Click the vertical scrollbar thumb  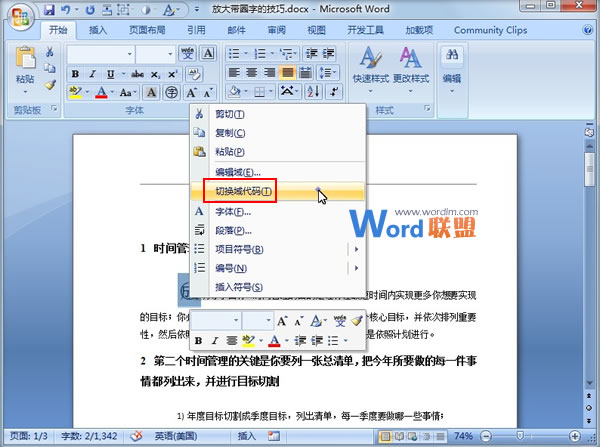pos(589,170)
